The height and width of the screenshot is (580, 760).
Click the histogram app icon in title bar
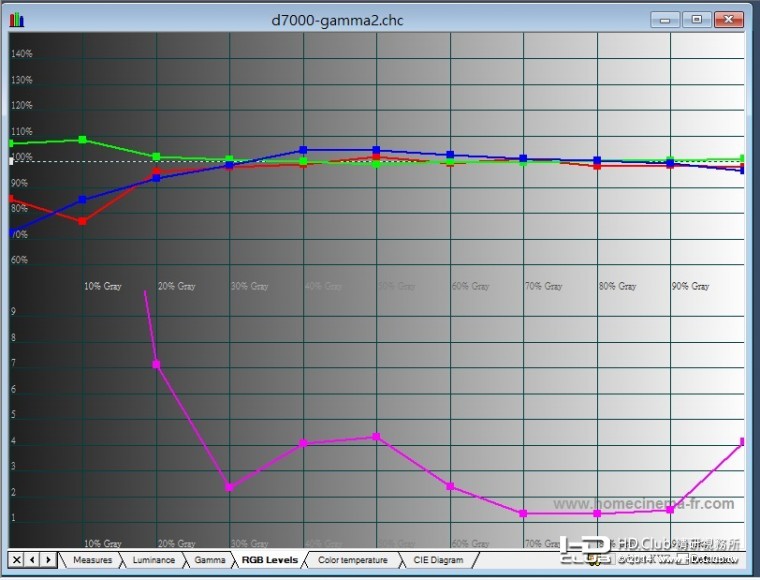coord(17,20)
